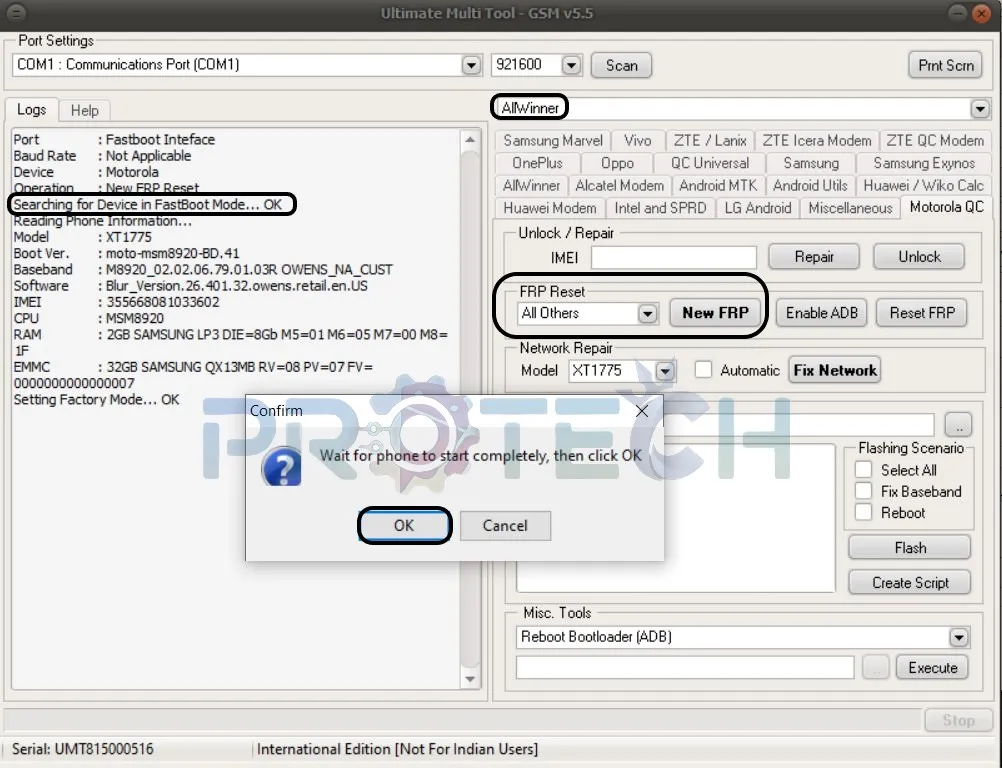The image size is (1002, 768).
Task: Click the Scan ports button
Action: (x=621, y=65)
